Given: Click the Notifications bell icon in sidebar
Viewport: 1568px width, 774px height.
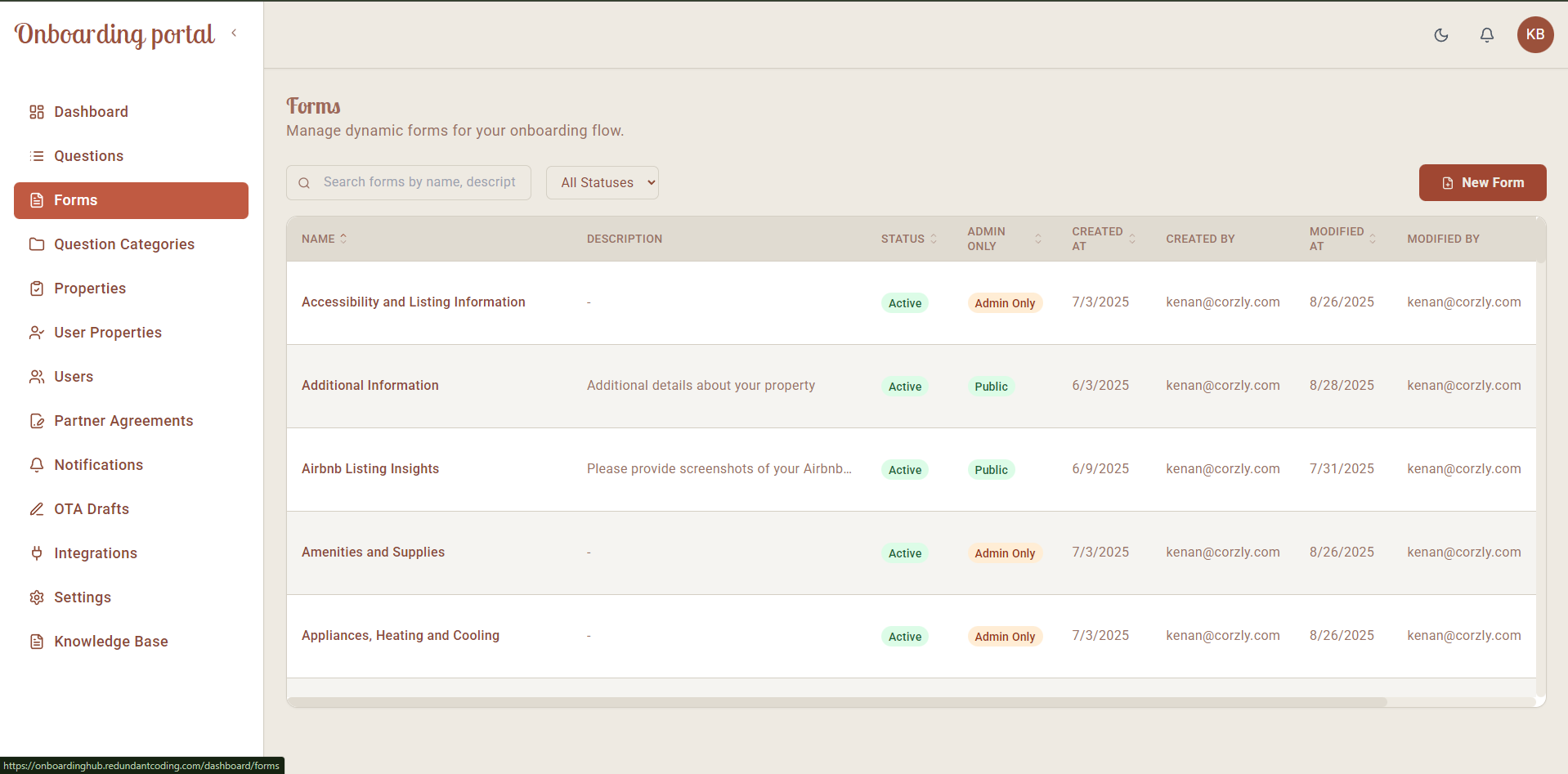Looking at the screenshot, I should point(37,465).
